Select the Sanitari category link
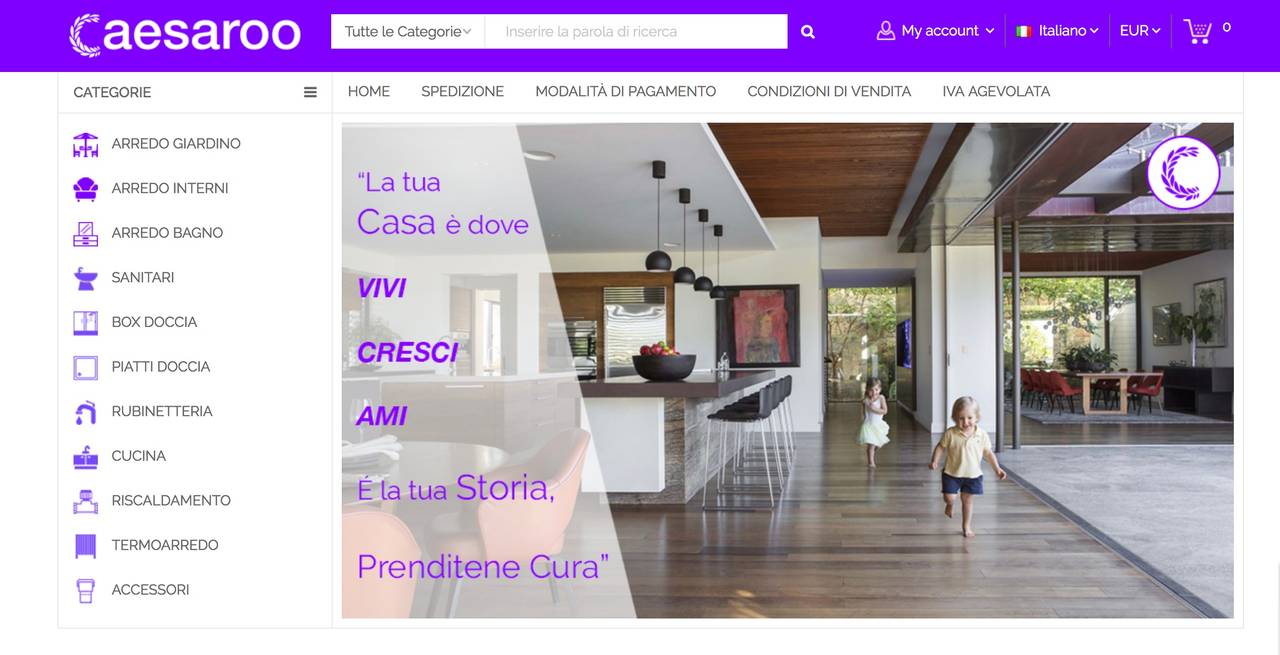The image size is (1280, 655). point(143,277)
